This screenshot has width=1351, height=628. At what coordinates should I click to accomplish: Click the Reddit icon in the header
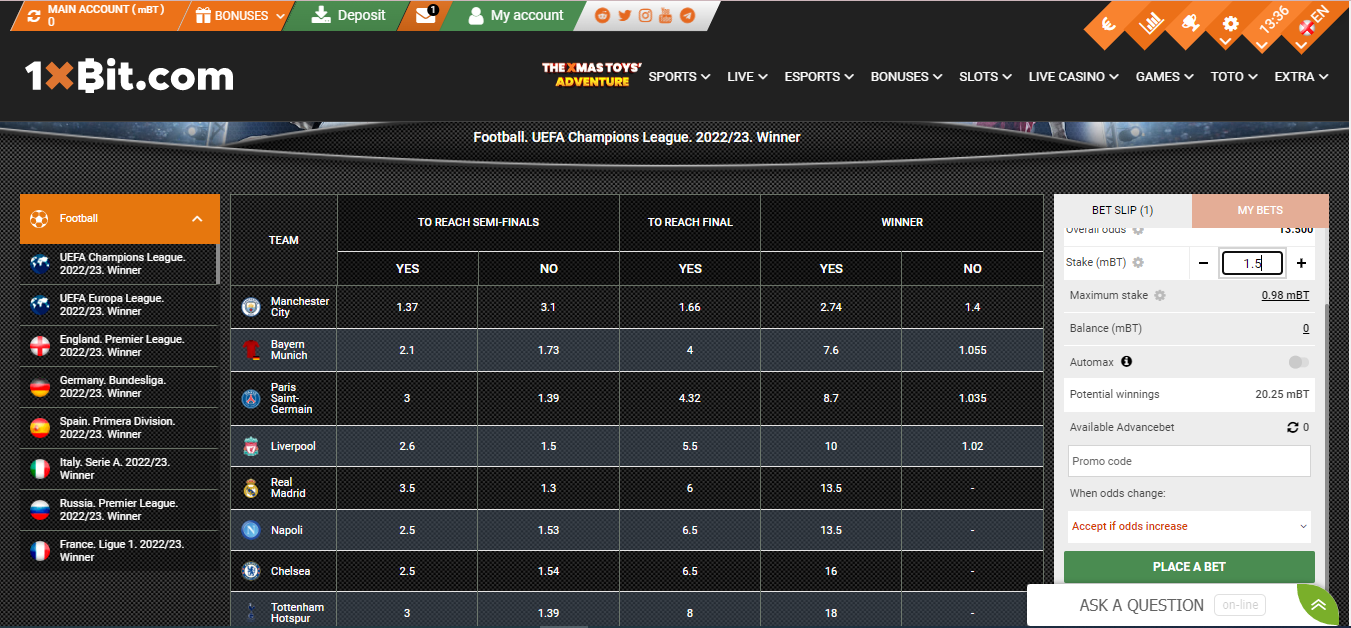pyautogui.click(x=602, y=16)
